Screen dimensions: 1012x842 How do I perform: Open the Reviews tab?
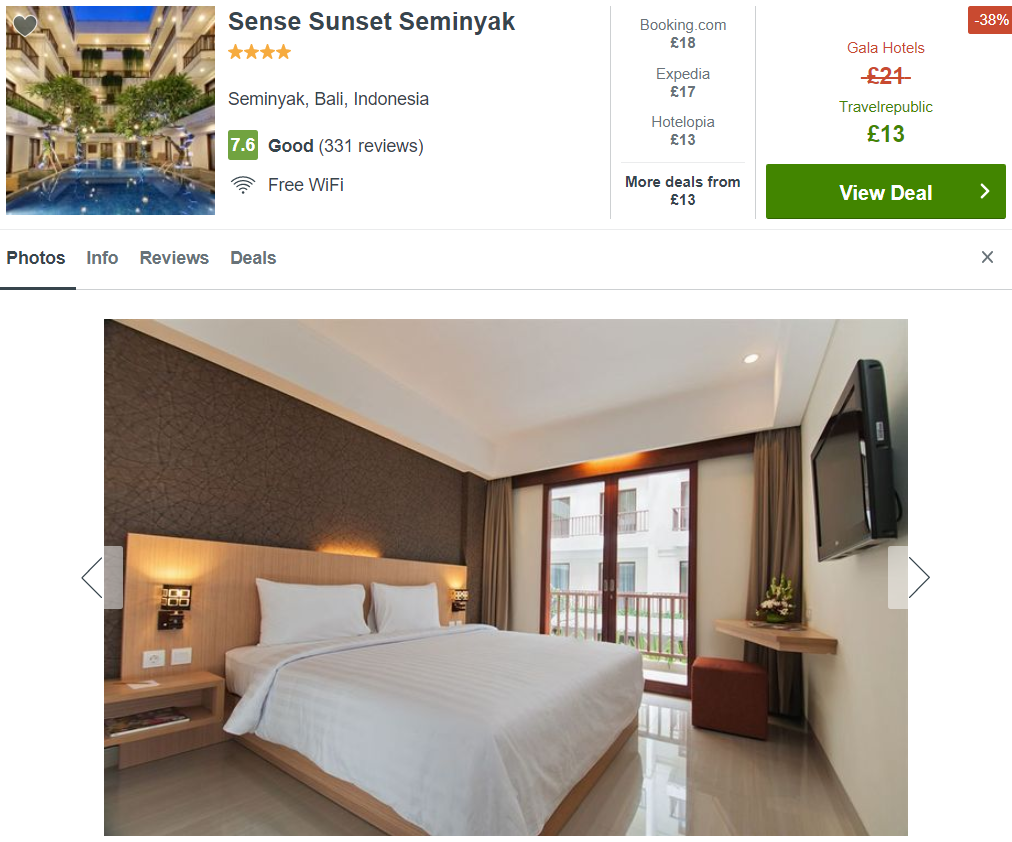(x=174, y=258)
